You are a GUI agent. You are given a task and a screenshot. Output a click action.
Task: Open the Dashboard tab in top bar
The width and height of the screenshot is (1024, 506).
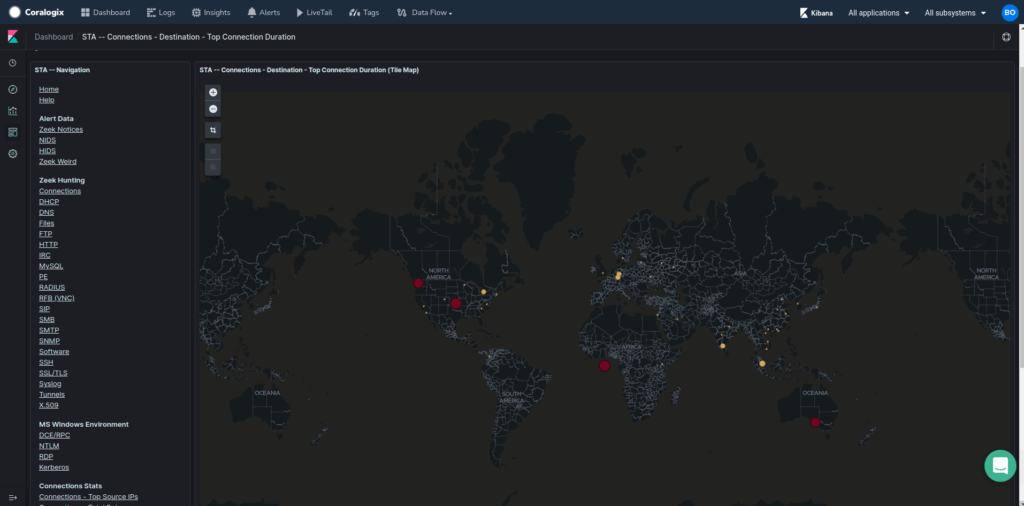(105, 12)
